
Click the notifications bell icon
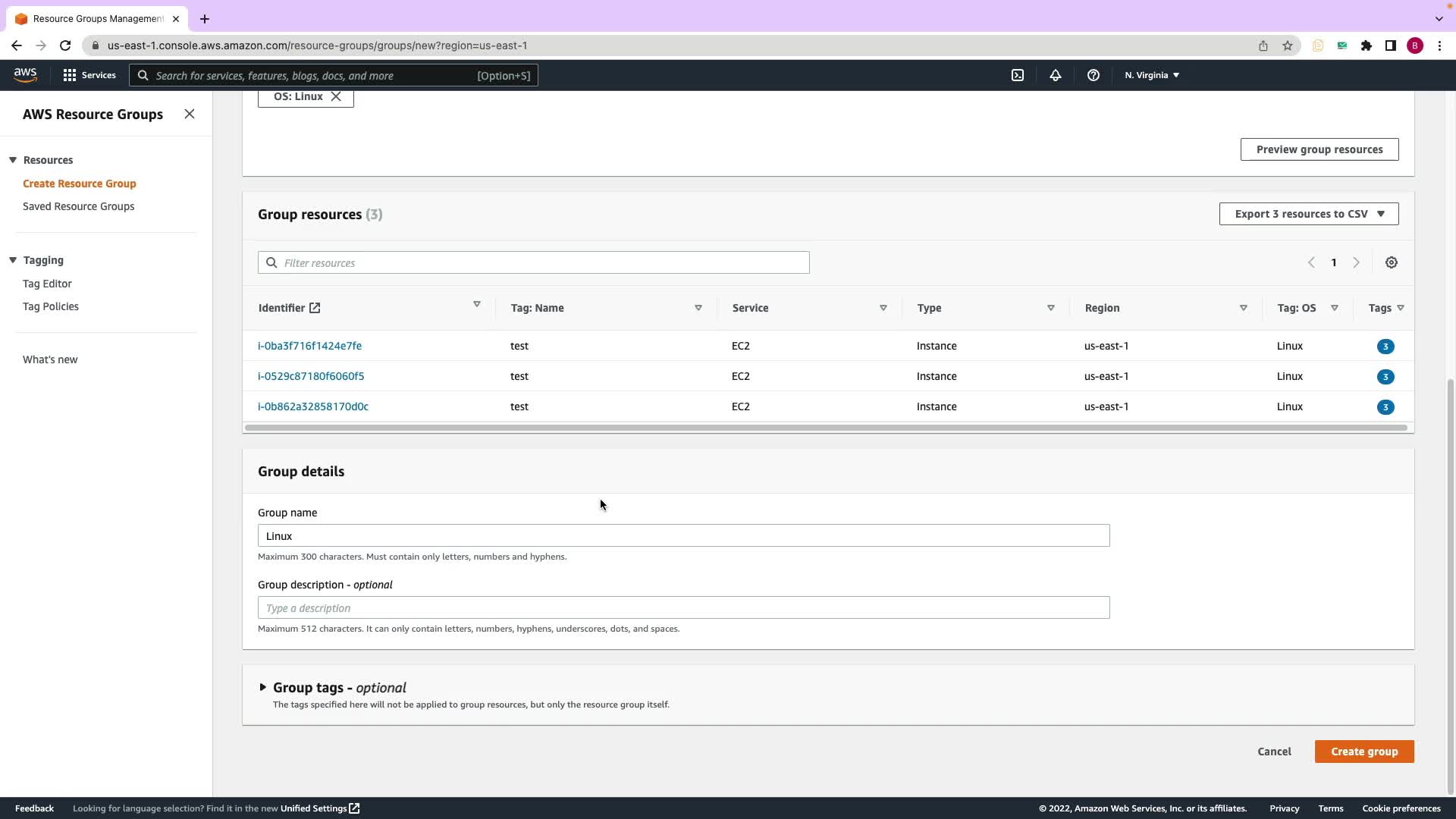coord(1055,75)
